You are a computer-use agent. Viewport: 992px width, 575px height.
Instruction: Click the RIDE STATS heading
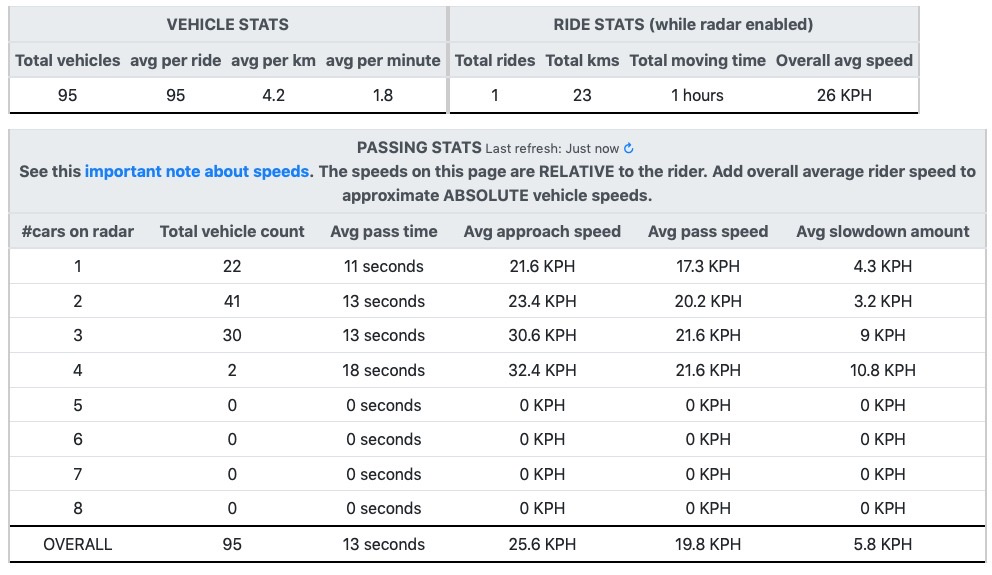(683, 25)
